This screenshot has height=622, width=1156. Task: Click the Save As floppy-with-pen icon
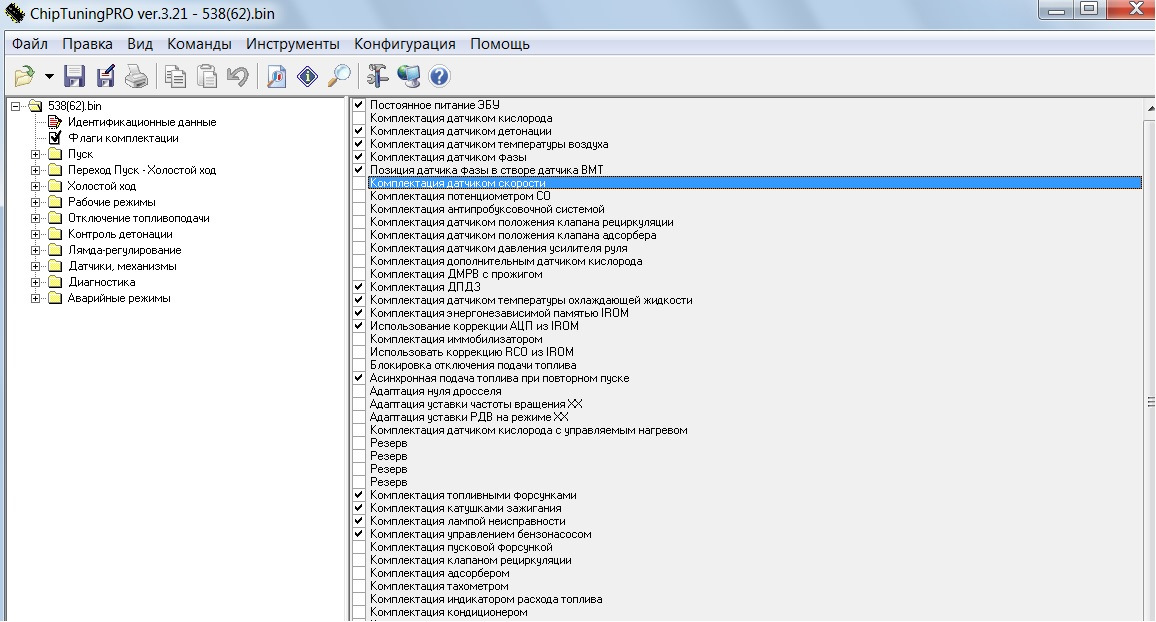pyautogui.click(x=105, y=76)
